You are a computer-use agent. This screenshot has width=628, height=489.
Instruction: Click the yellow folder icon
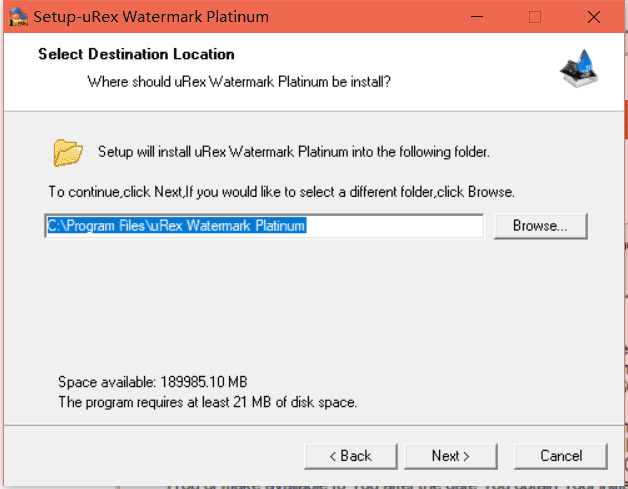(x=68, y=153)
